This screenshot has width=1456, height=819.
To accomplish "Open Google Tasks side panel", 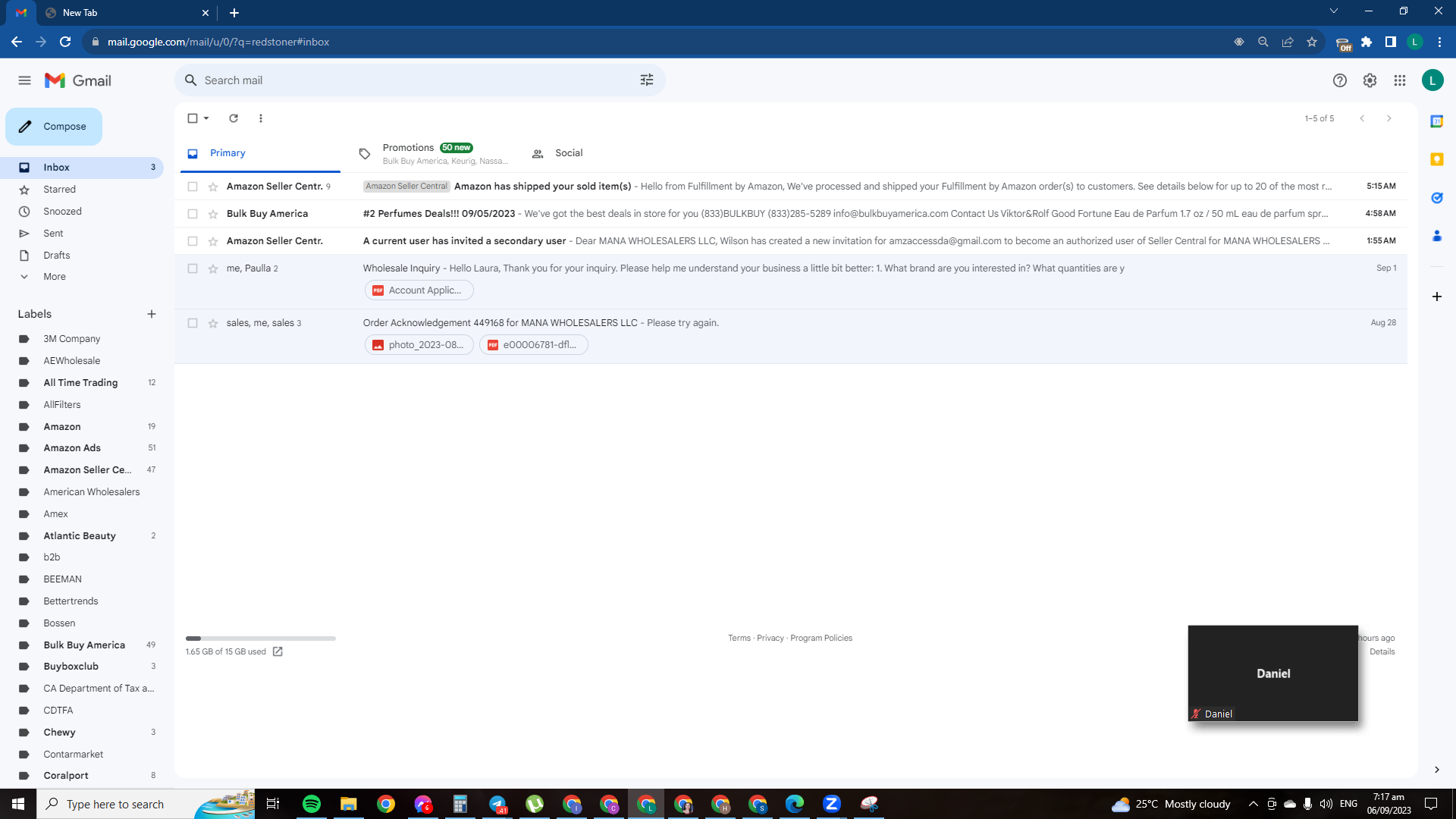I will 1437,198.
